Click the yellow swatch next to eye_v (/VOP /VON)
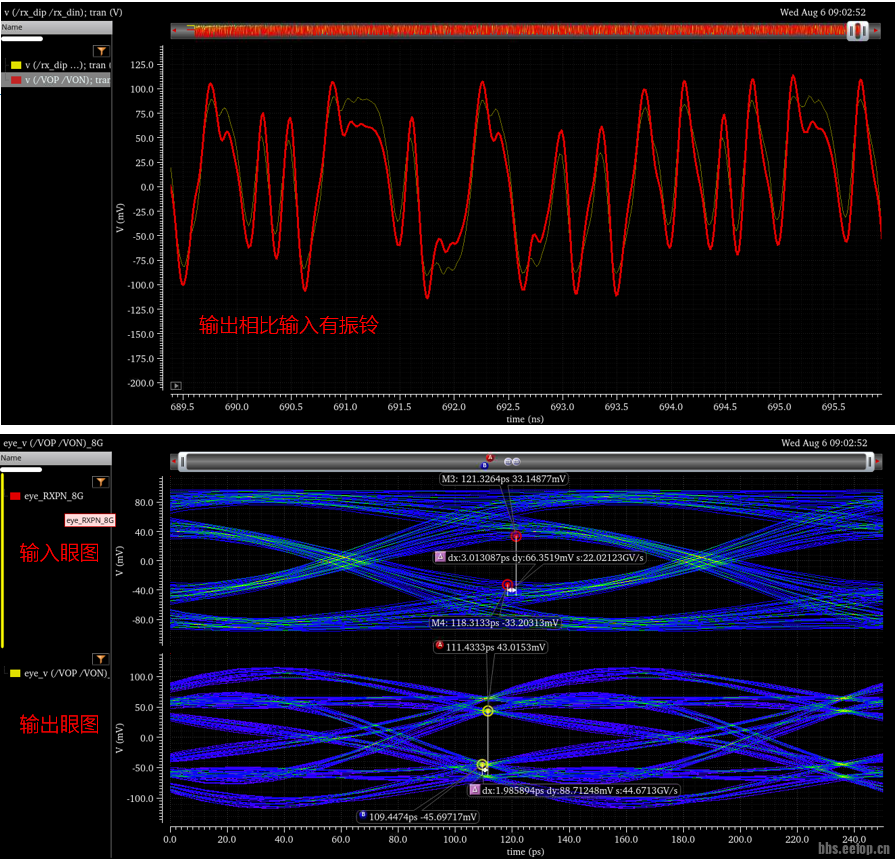Screen dimensions: 895x860 click(15, 673)
